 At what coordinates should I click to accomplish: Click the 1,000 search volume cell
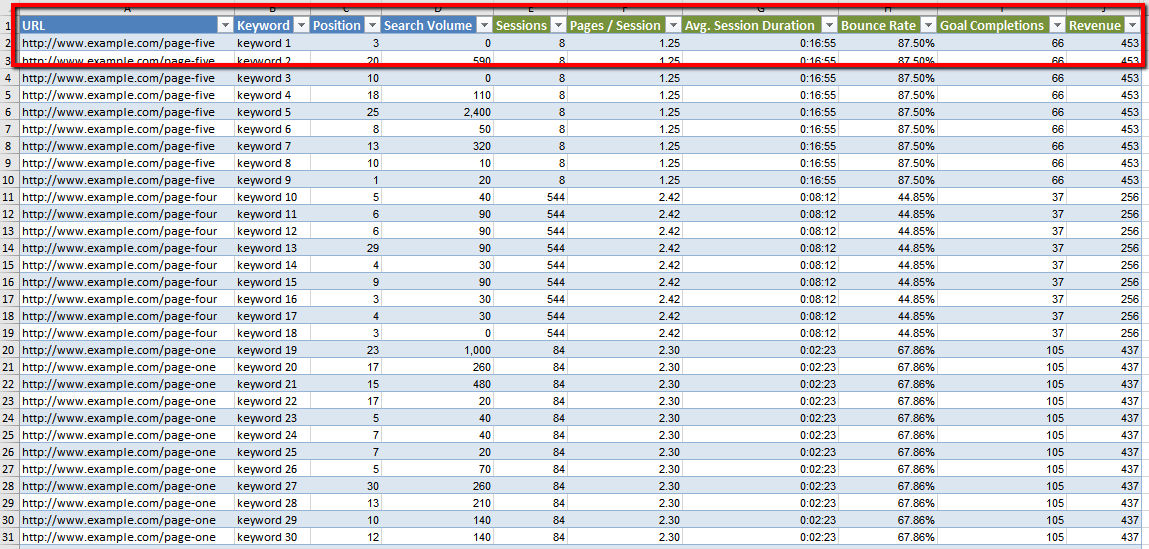point(437,350)
